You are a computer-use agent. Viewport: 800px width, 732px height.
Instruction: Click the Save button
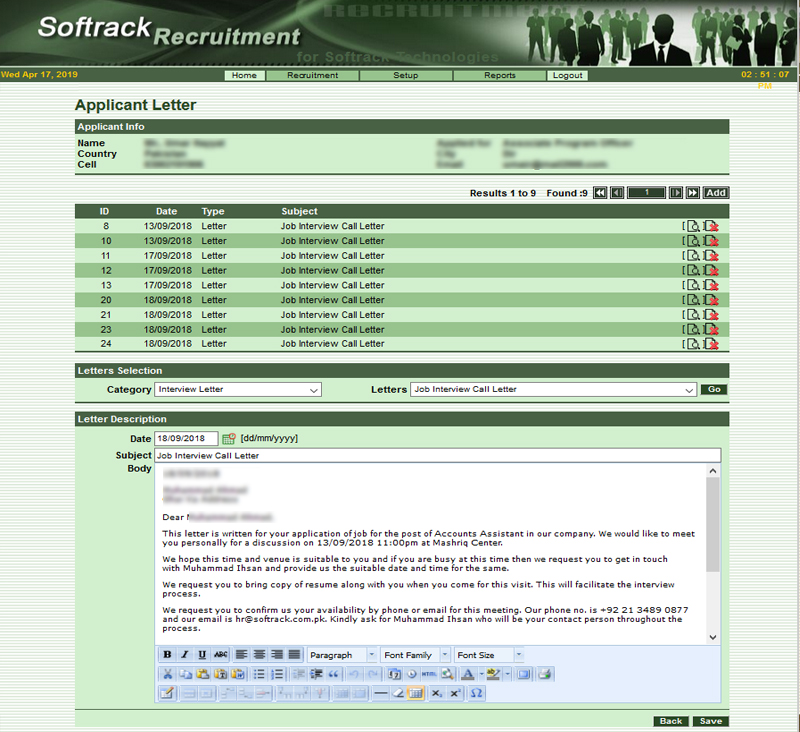[711, 721]
